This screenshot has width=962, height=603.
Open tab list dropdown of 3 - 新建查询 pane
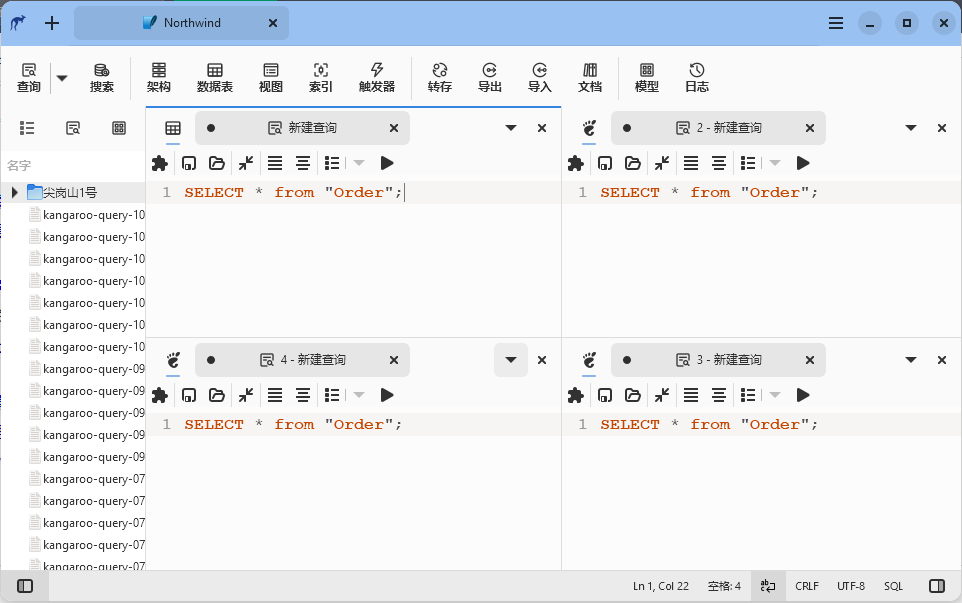[x=911, y=359]
